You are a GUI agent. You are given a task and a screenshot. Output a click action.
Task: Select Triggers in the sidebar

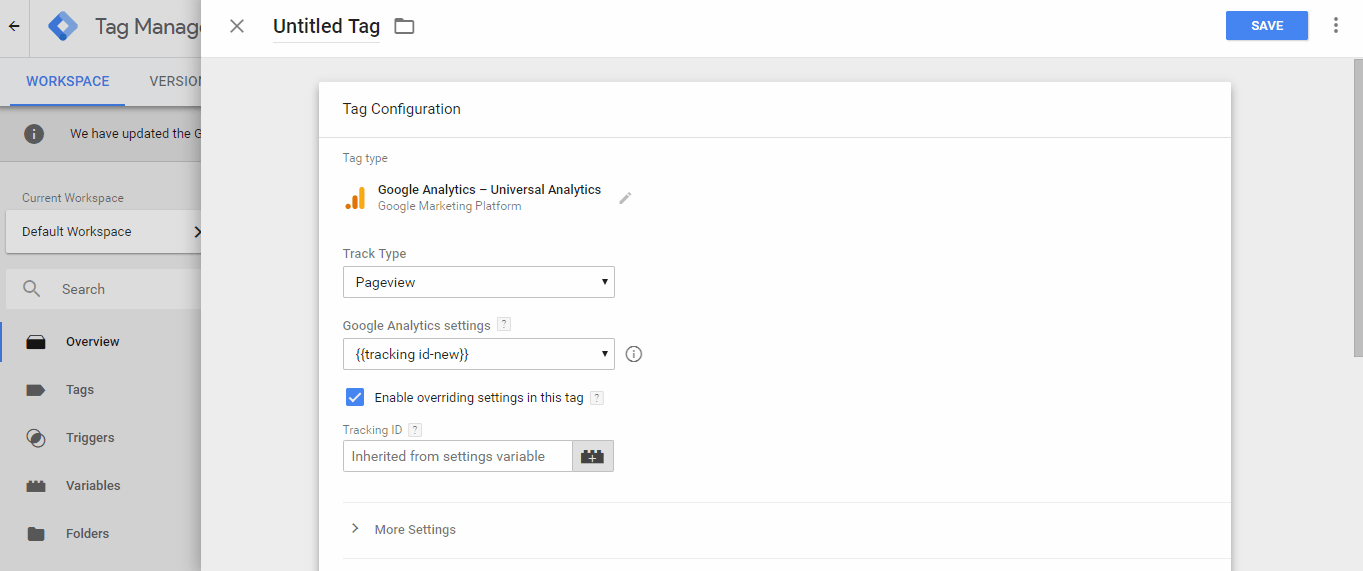90,438
